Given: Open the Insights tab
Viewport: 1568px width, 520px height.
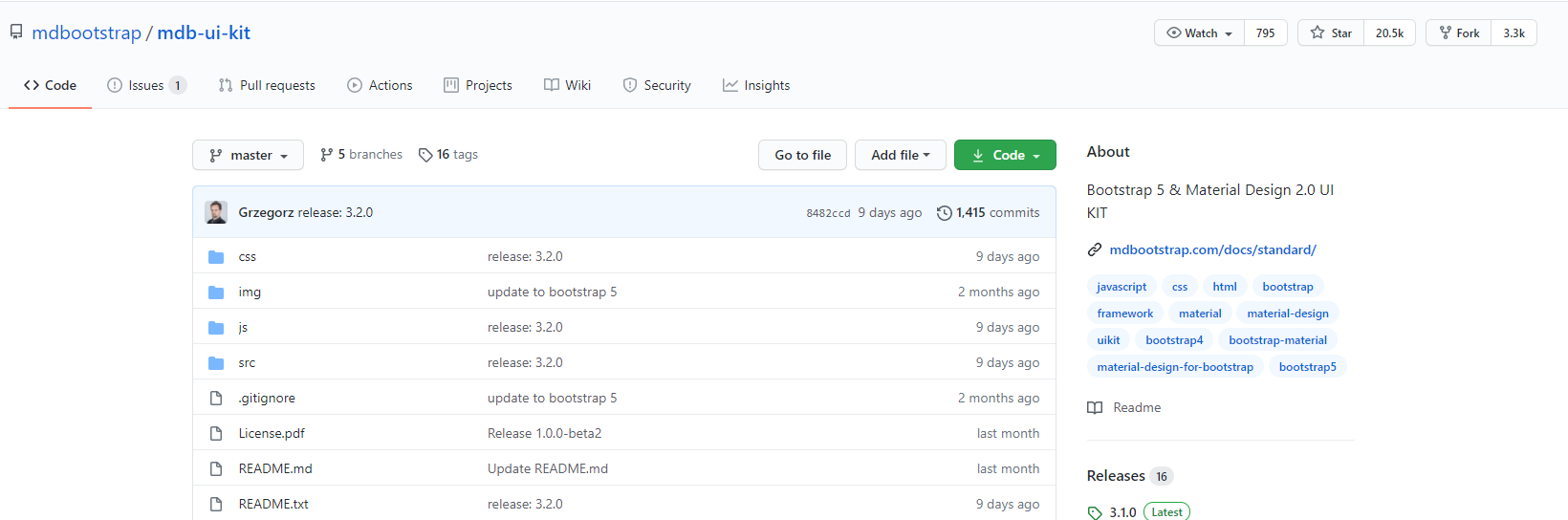Looking at the screenshot, I should pyautogui.click(x=756, y=85).
